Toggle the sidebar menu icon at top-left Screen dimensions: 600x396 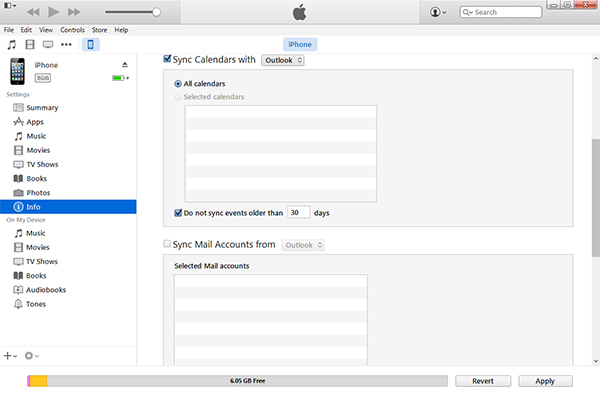point(10,5)
